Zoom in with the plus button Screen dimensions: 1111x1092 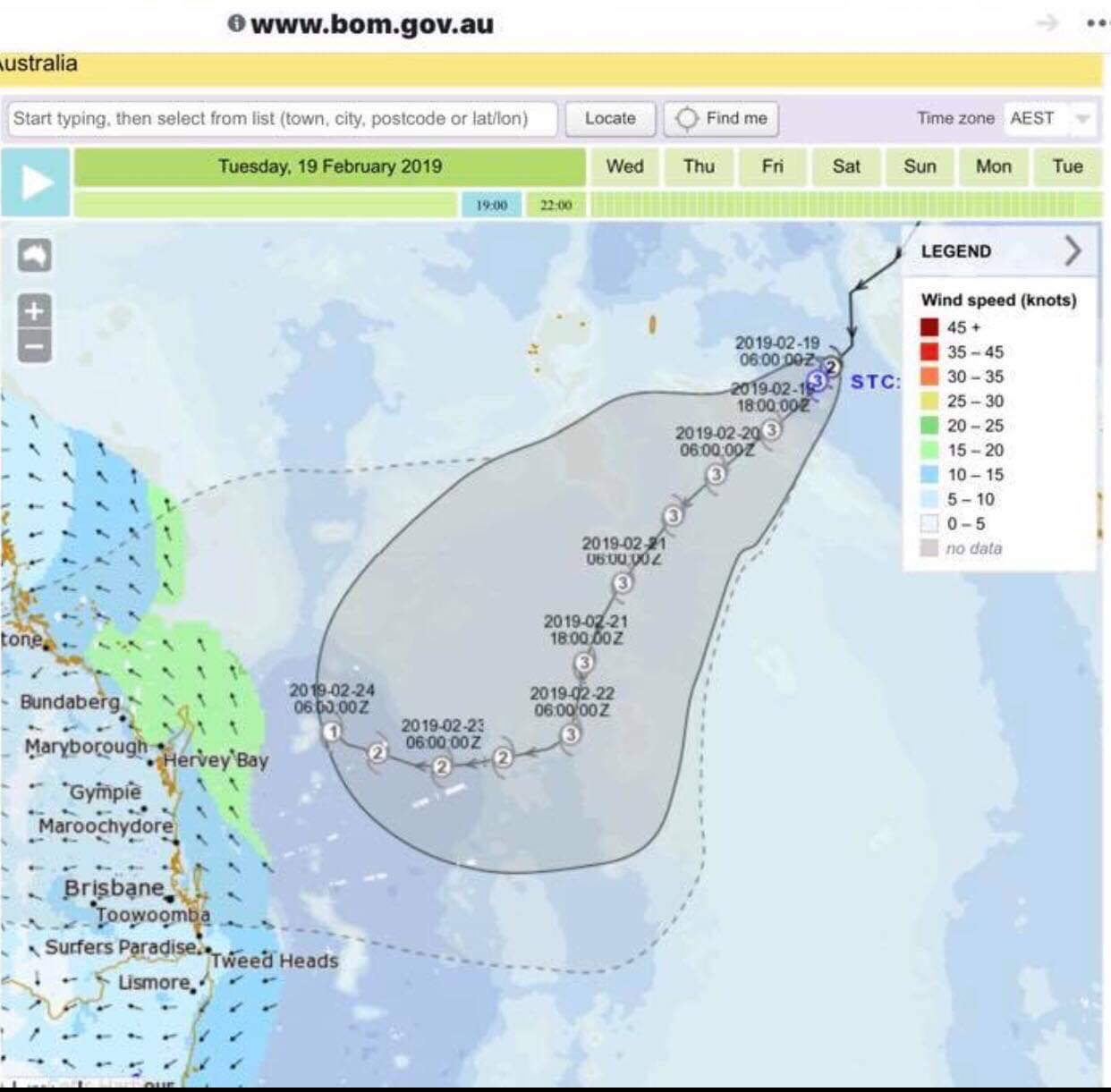point(35,311)
